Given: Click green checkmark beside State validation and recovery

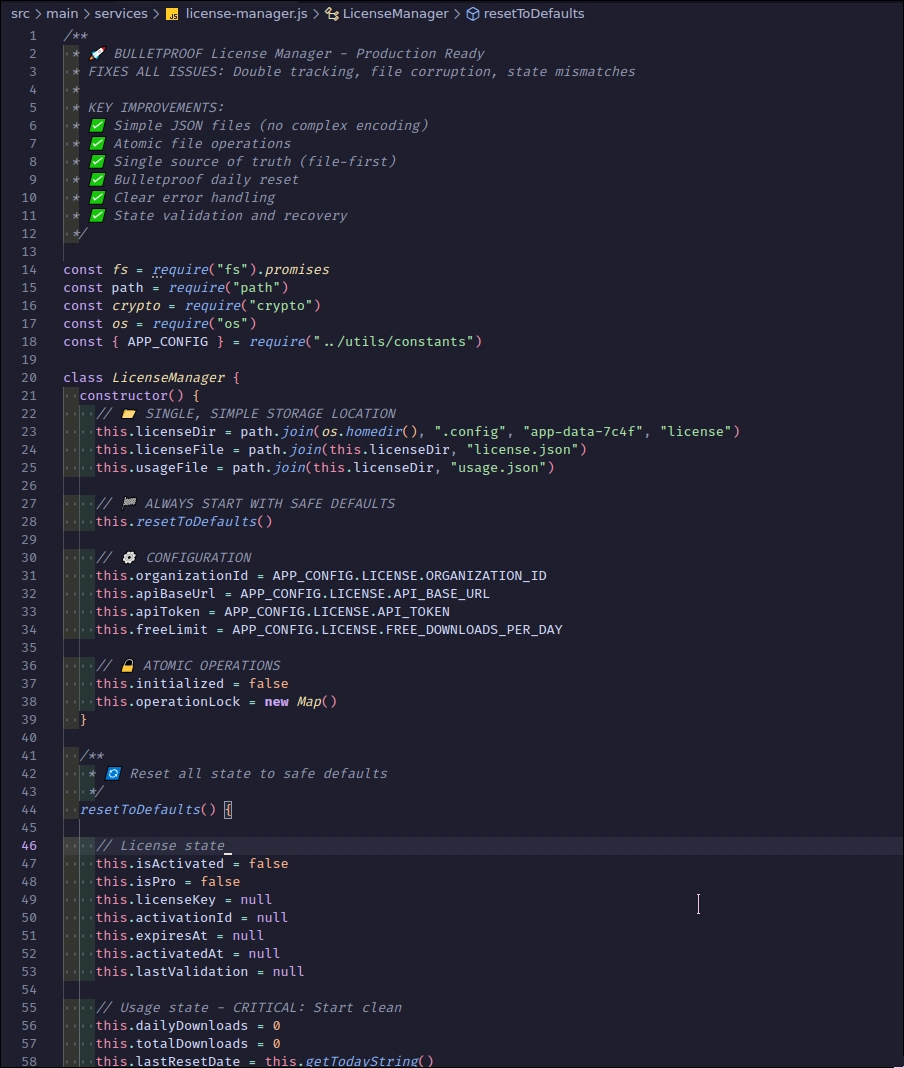Looking at the screenshot, I should 97,215.
